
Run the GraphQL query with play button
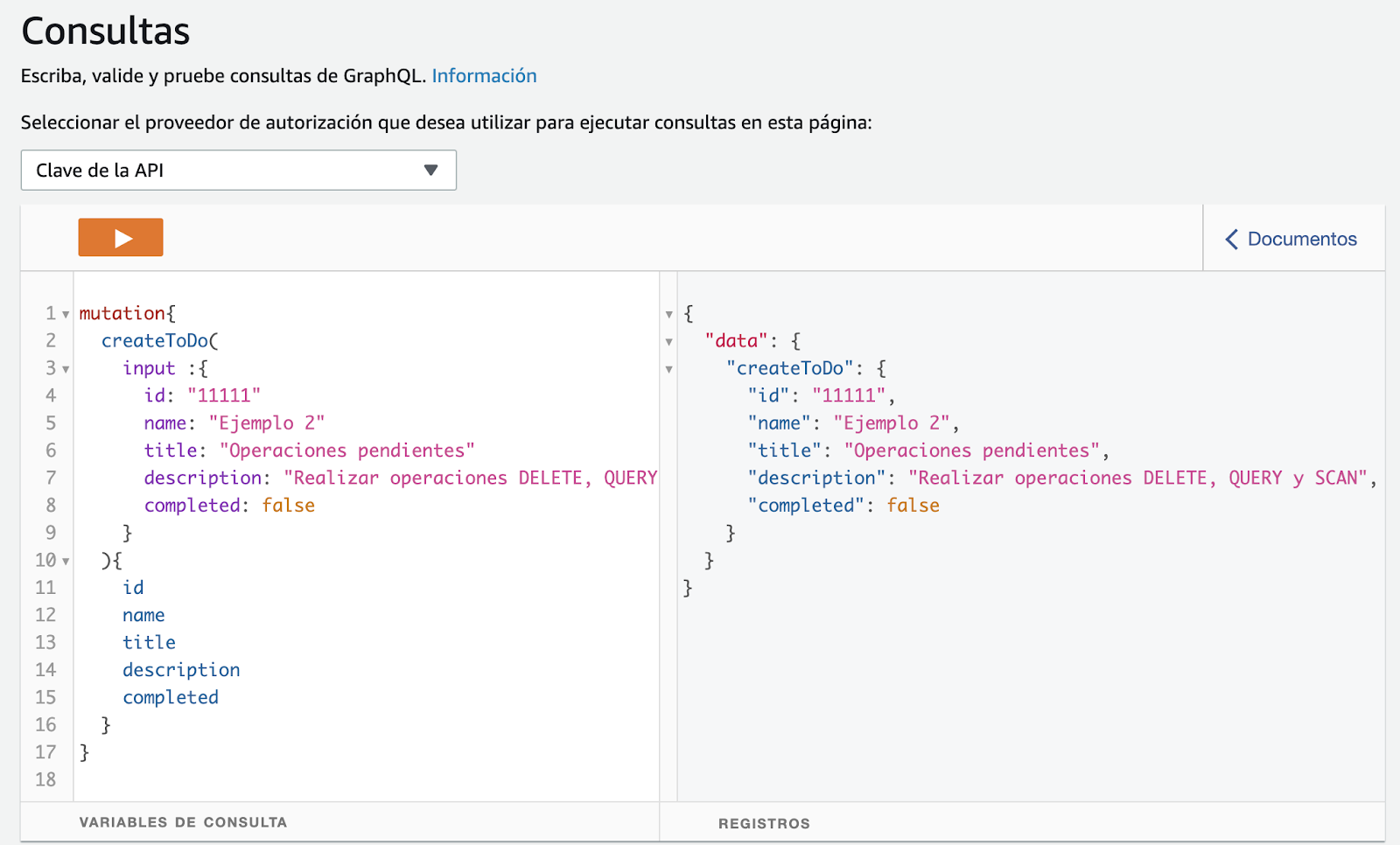[121, 237]
